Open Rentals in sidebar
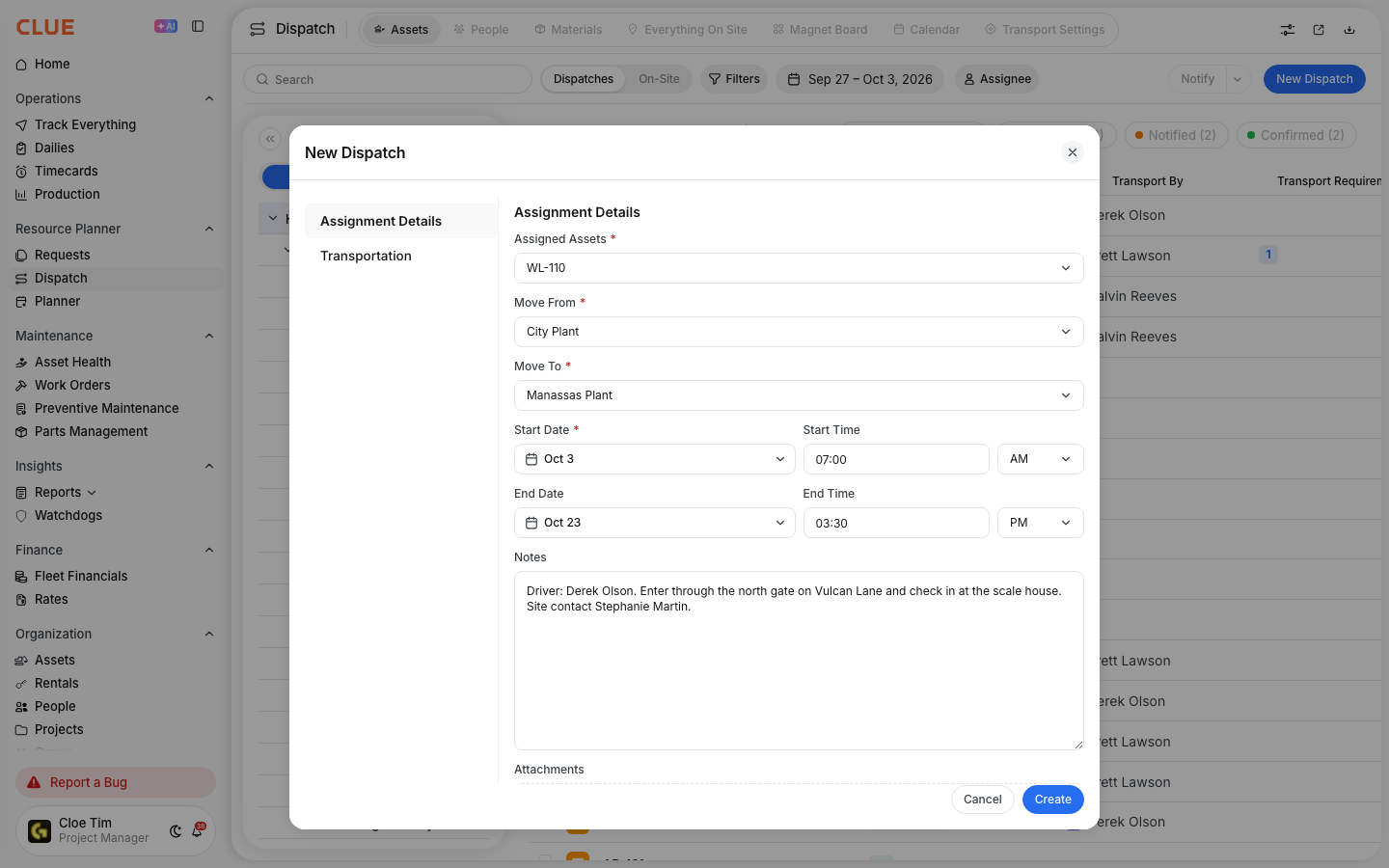Image resolution: width=1389 pixels, height=868 pixels. point(116,683)
